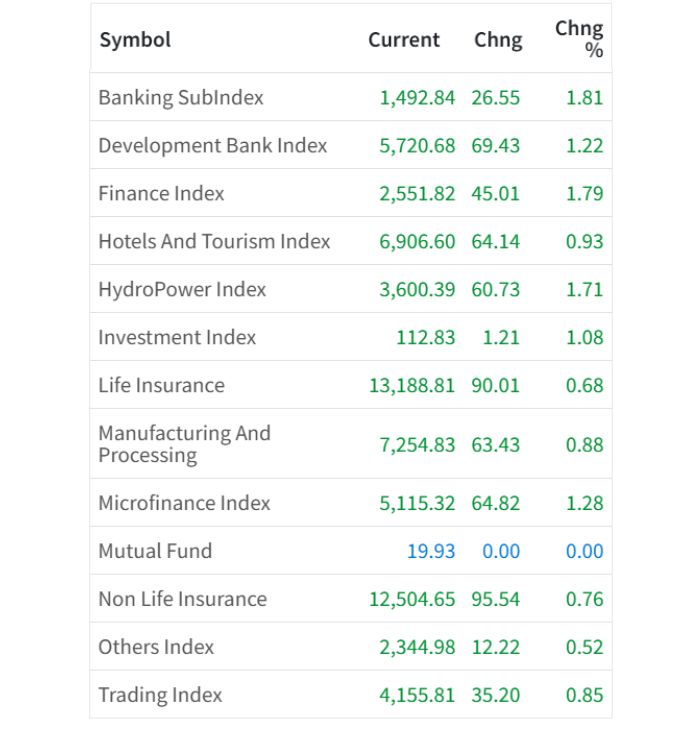The image size is (700, 745).
Task: Click Finance Index current value 2,551.82
Action: (417, 194)
